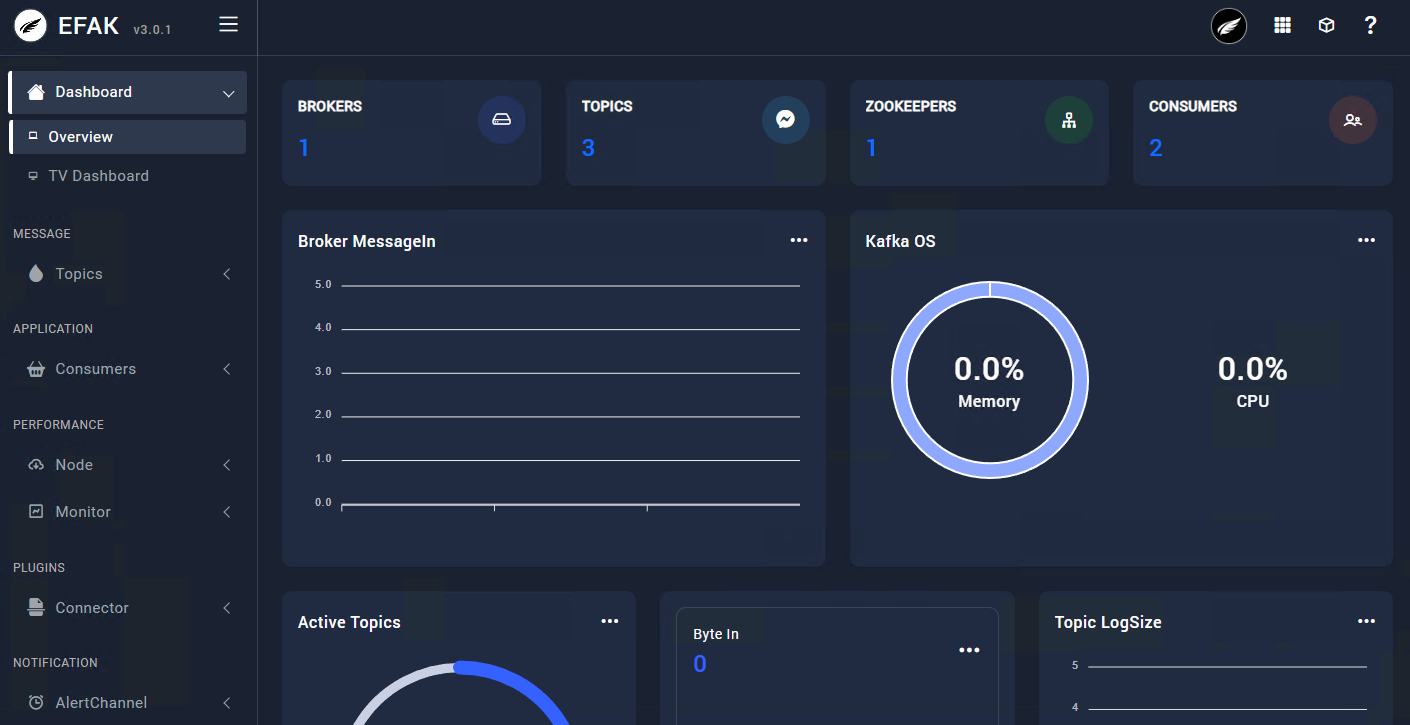Click the Connector plugin icon in sidebar

pos(36,607)
